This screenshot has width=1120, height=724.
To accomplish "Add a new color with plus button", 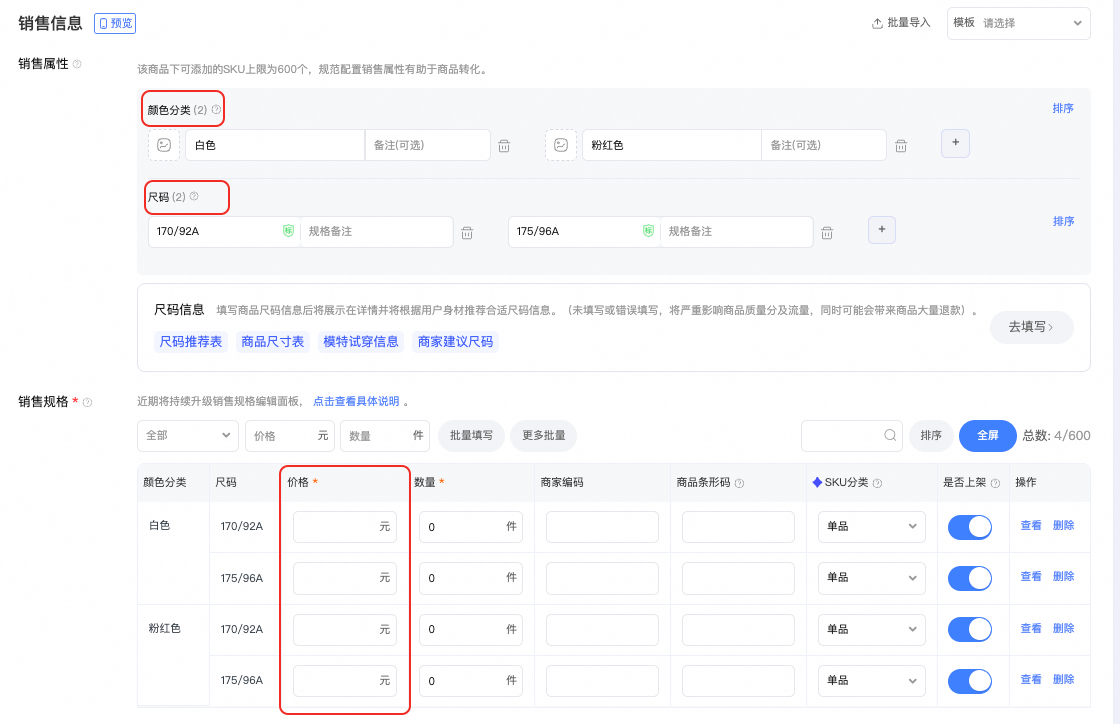I will coord(955,143).
